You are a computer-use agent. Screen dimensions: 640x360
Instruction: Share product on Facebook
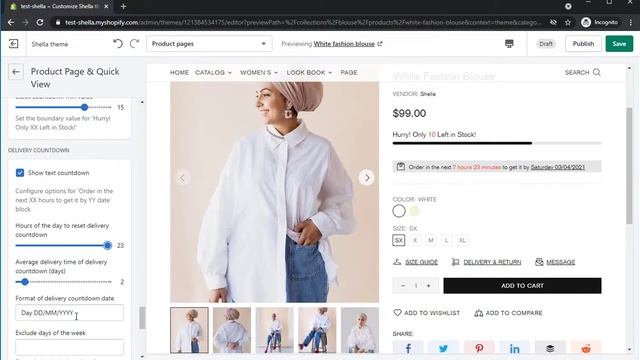(x=408, y=348)
